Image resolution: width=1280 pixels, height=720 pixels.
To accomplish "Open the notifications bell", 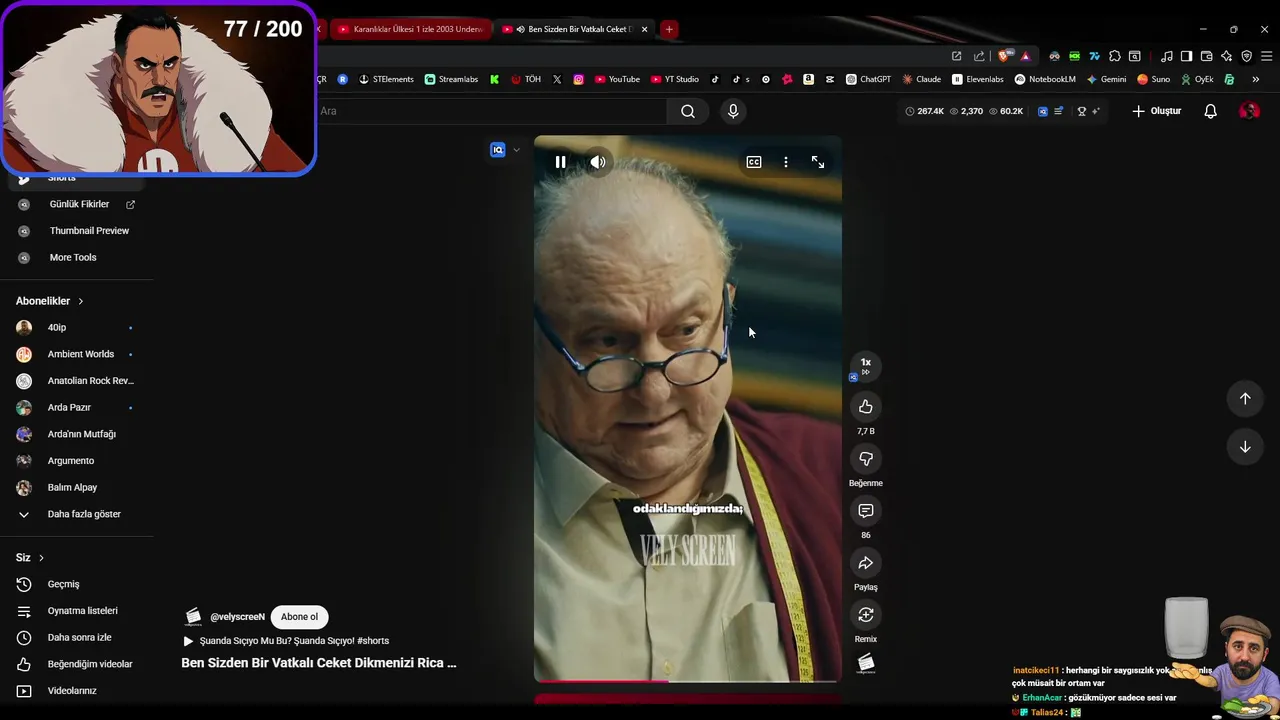I will click(1210, 111).
